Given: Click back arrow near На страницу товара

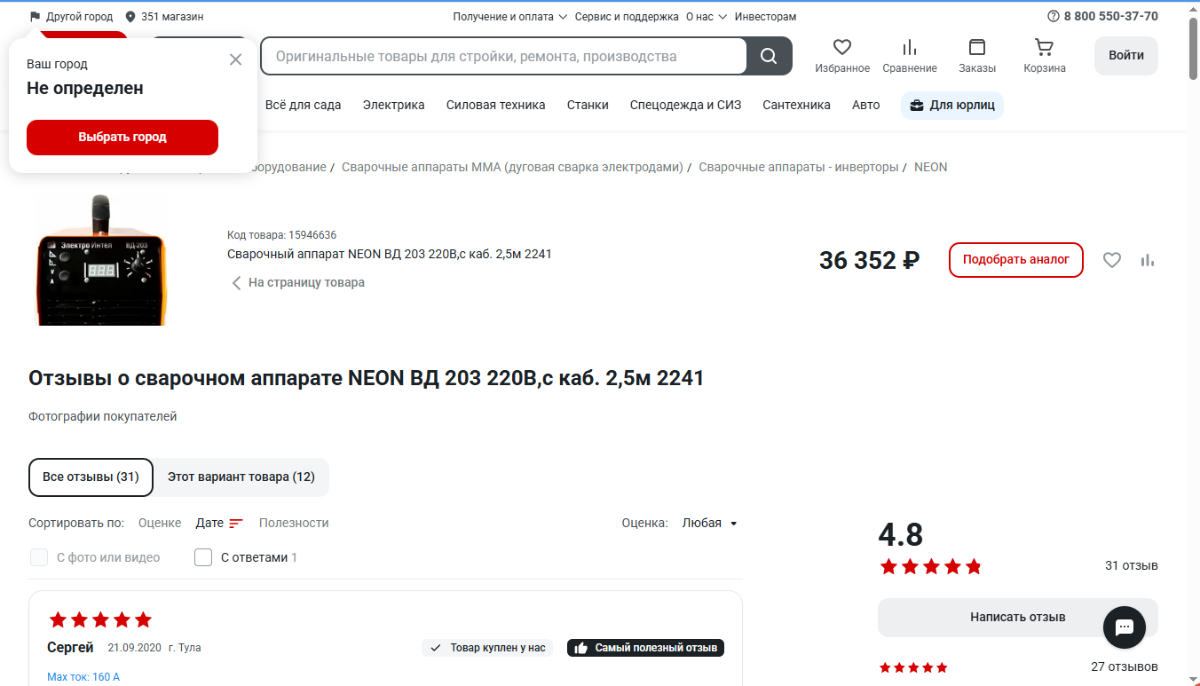Looking at the screenshot, I should 237,283.
